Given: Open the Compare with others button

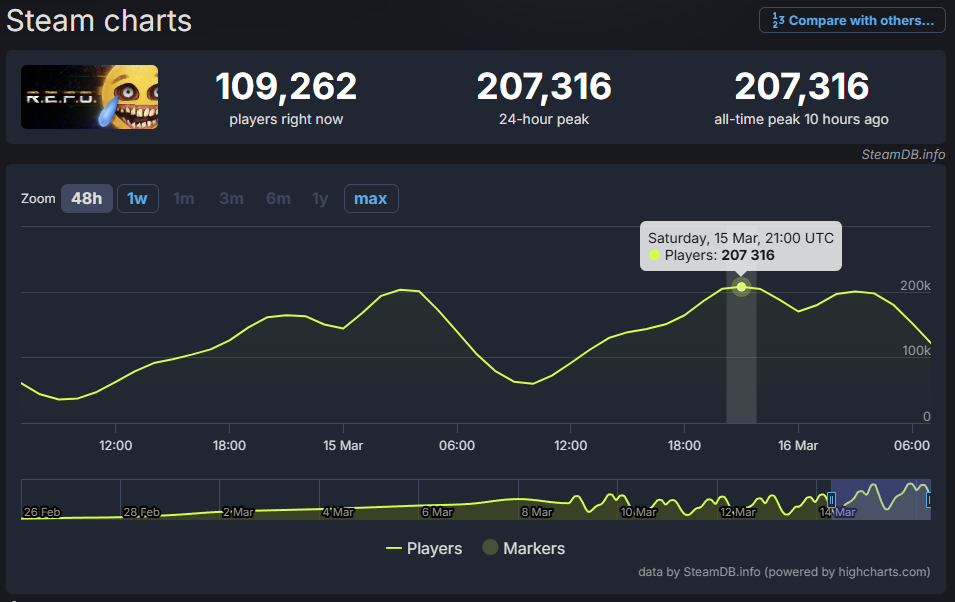Looking at the screenshot, I should point(852,21).
